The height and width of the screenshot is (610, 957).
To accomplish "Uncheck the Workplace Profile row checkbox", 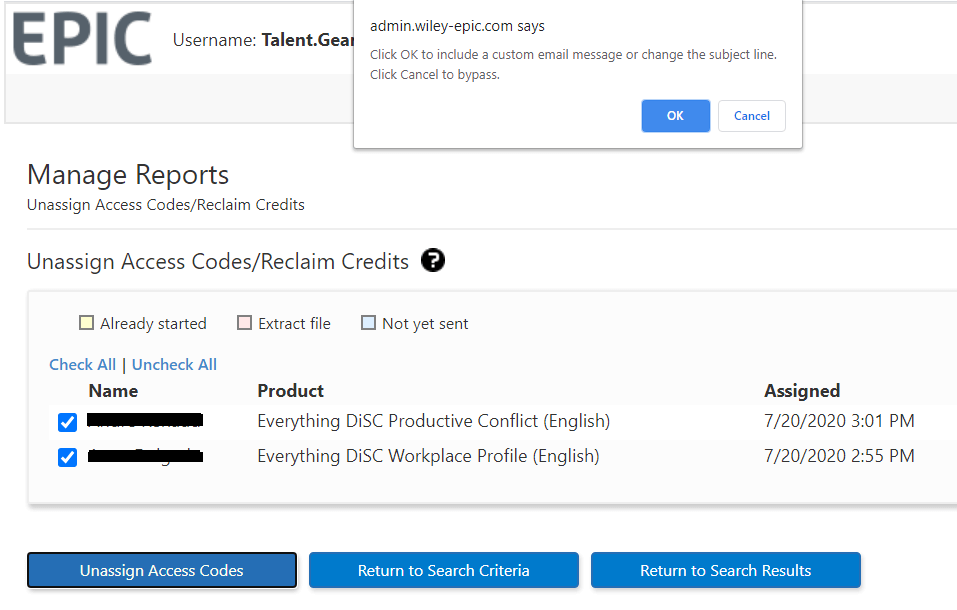I will point(67,457).
